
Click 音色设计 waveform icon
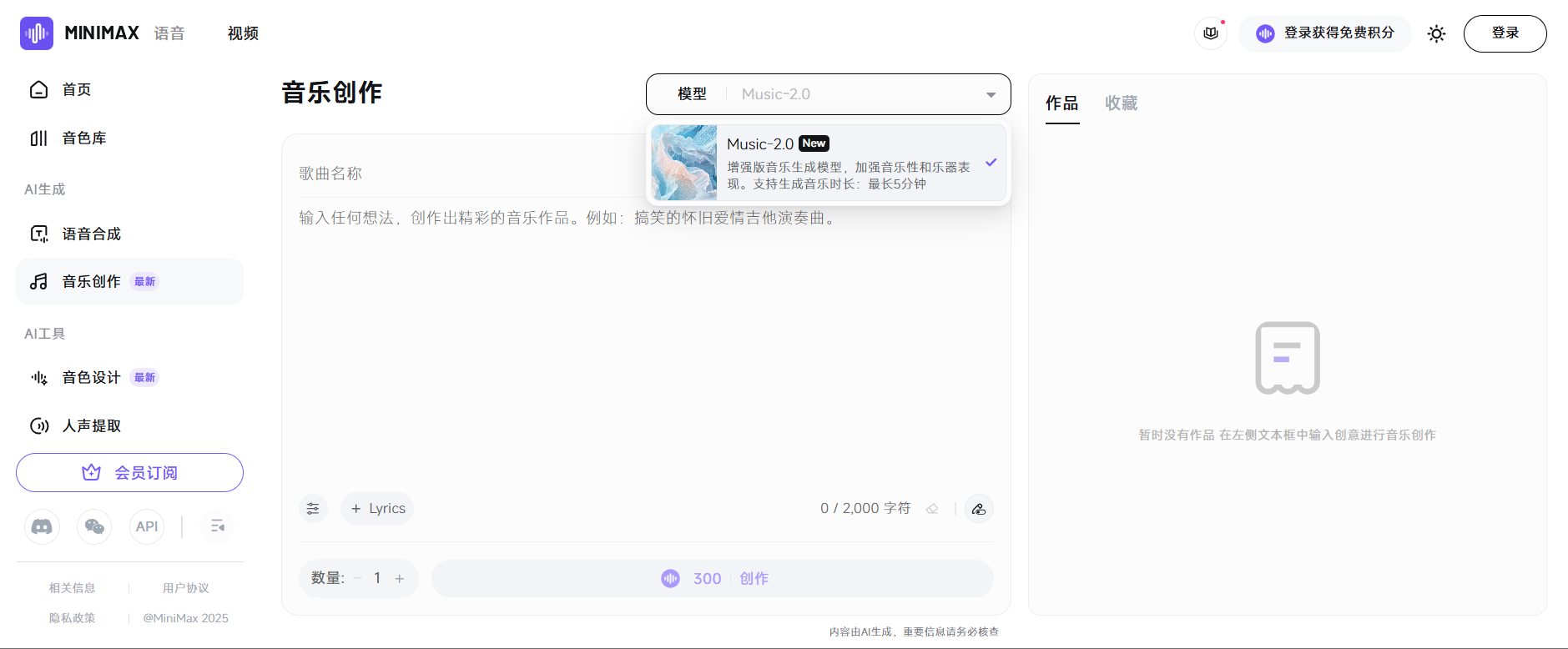click(x=39, y=378)
